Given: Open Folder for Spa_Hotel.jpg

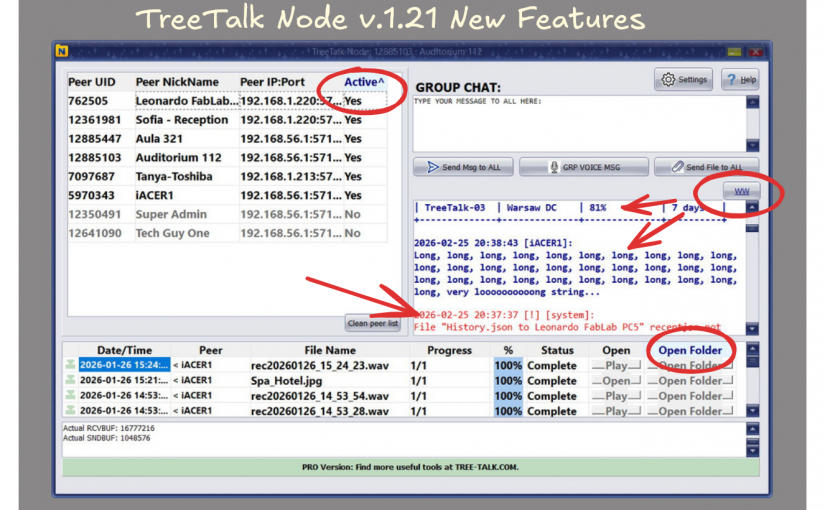Looking at the screenshot, I should 690,381.
